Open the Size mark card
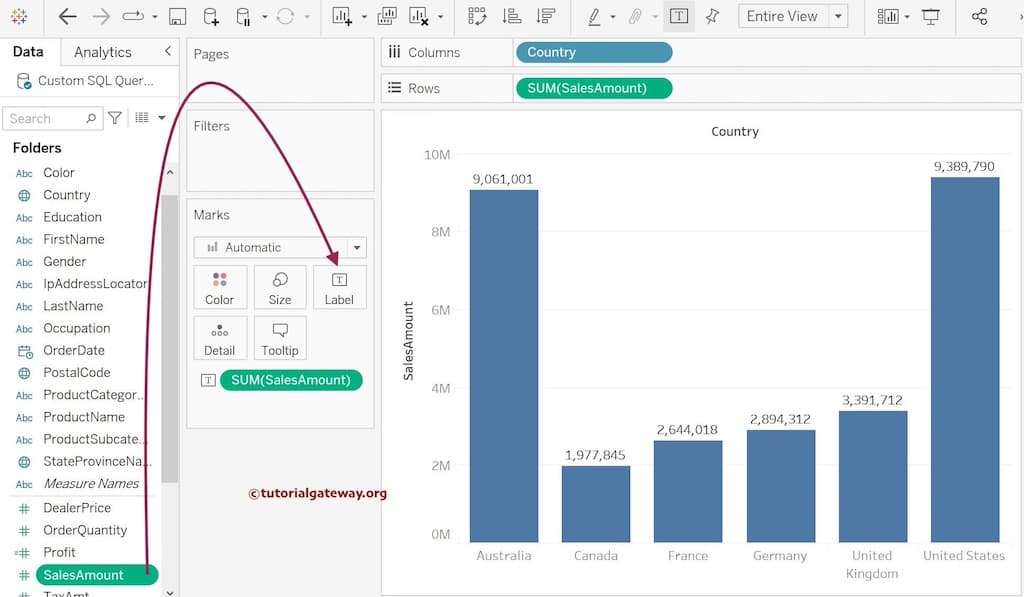The height and width of the screenshot is (597, 1024). pyautogui.click(x=280, y=287)
